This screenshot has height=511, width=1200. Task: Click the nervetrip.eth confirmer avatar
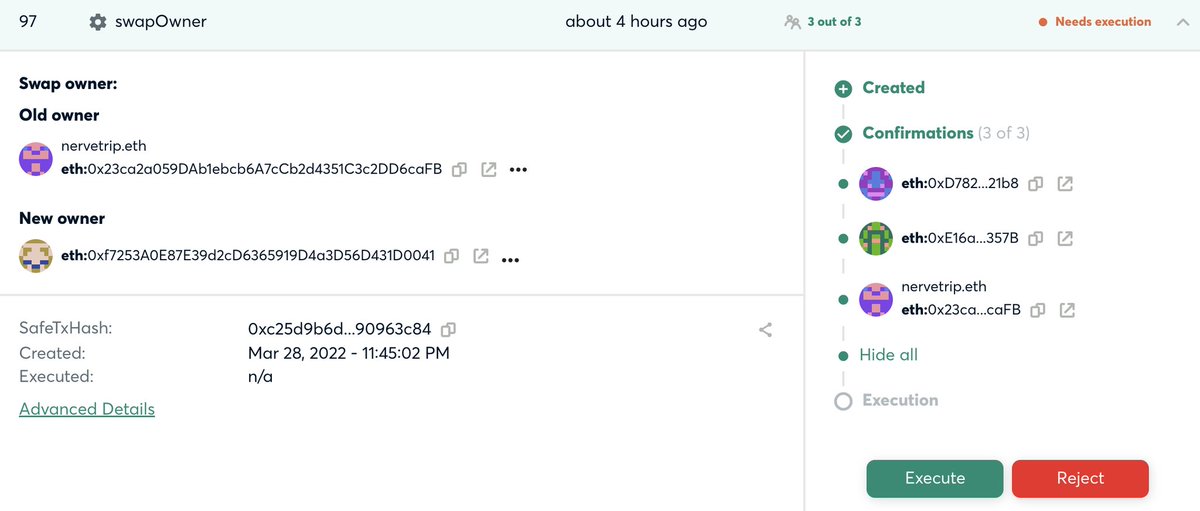[x=876, y=299]
